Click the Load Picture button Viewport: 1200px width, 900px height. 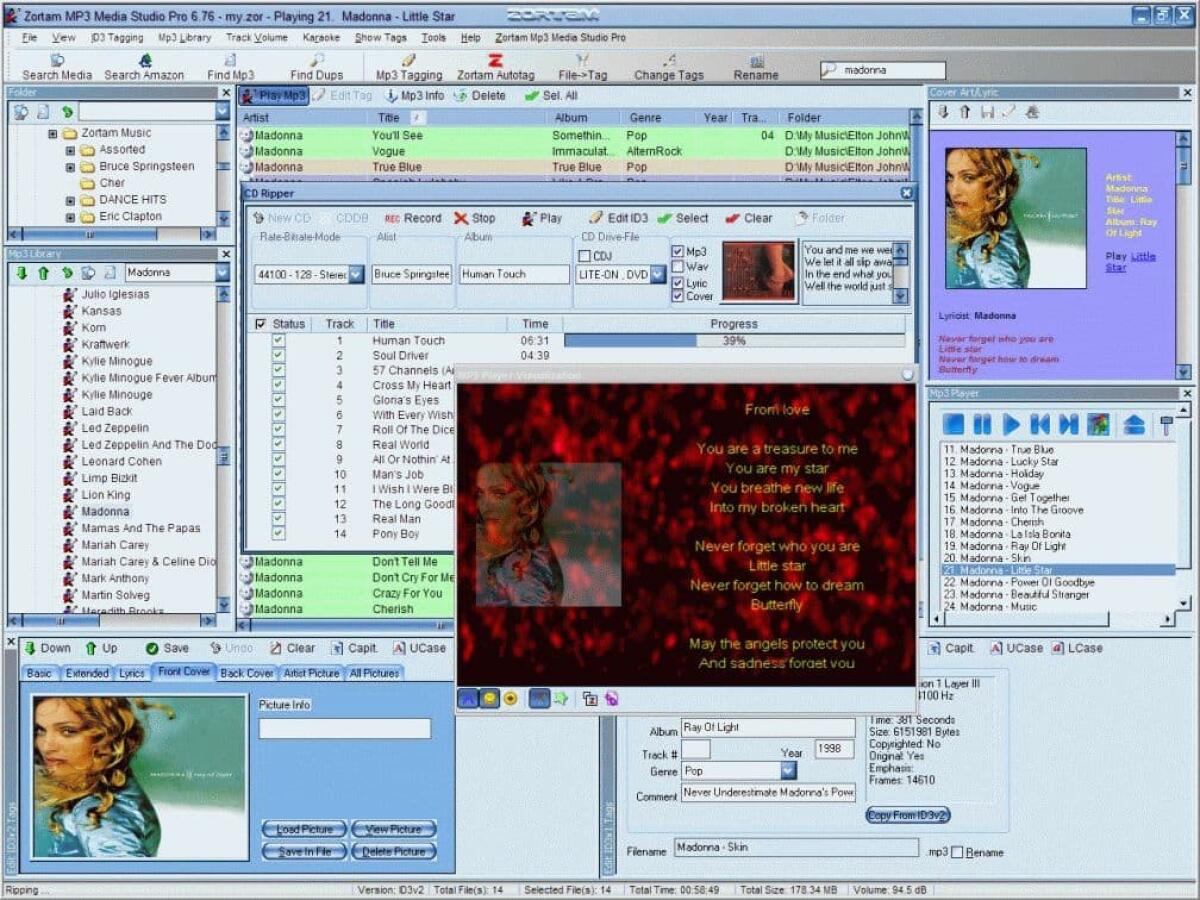coord(302,829)
